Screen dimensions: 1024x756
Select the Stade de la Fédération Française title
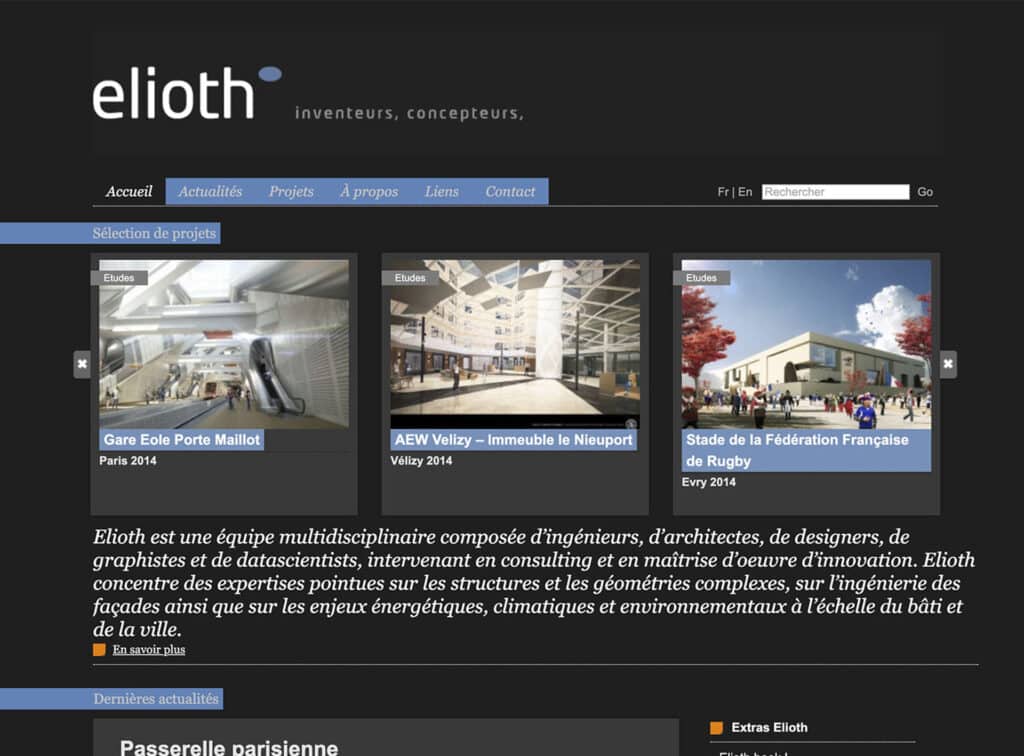tap(797, 450)
